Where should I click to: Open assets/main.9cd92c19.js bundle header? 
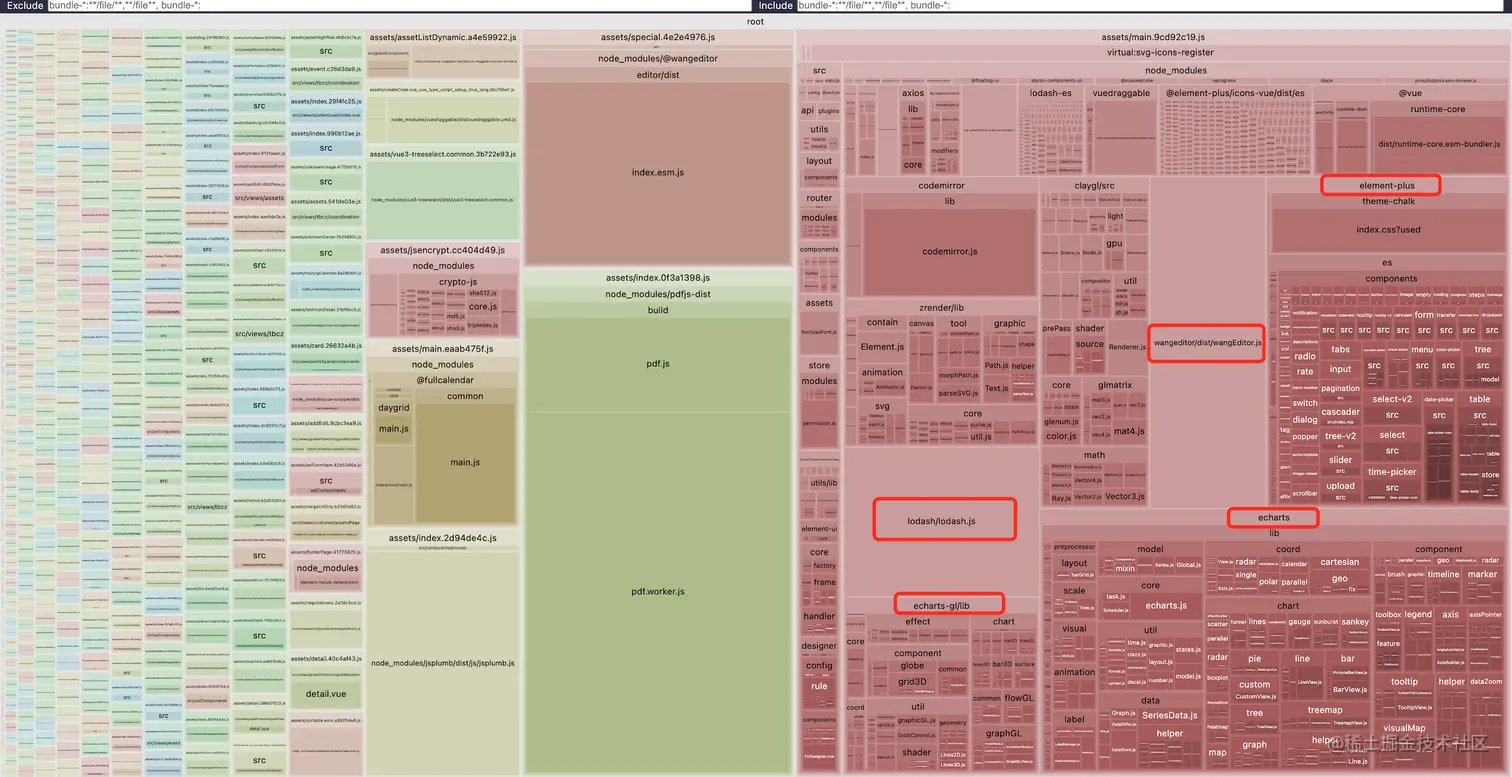(1153, 37)
